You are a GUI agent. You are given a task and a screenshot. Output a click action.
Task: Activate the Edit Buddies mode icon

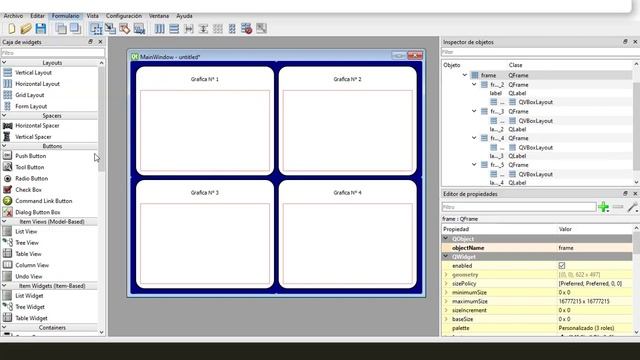(124, 29)
